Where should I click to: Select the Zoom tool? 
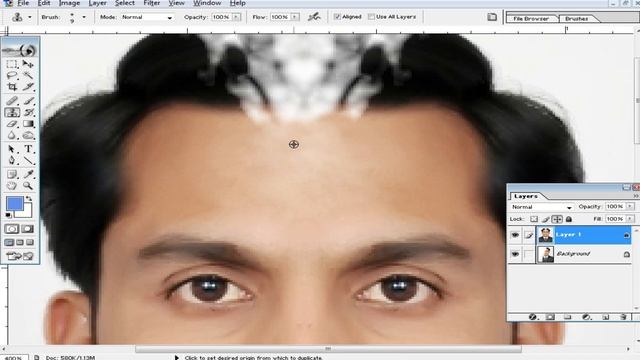[x=28, y=186]
